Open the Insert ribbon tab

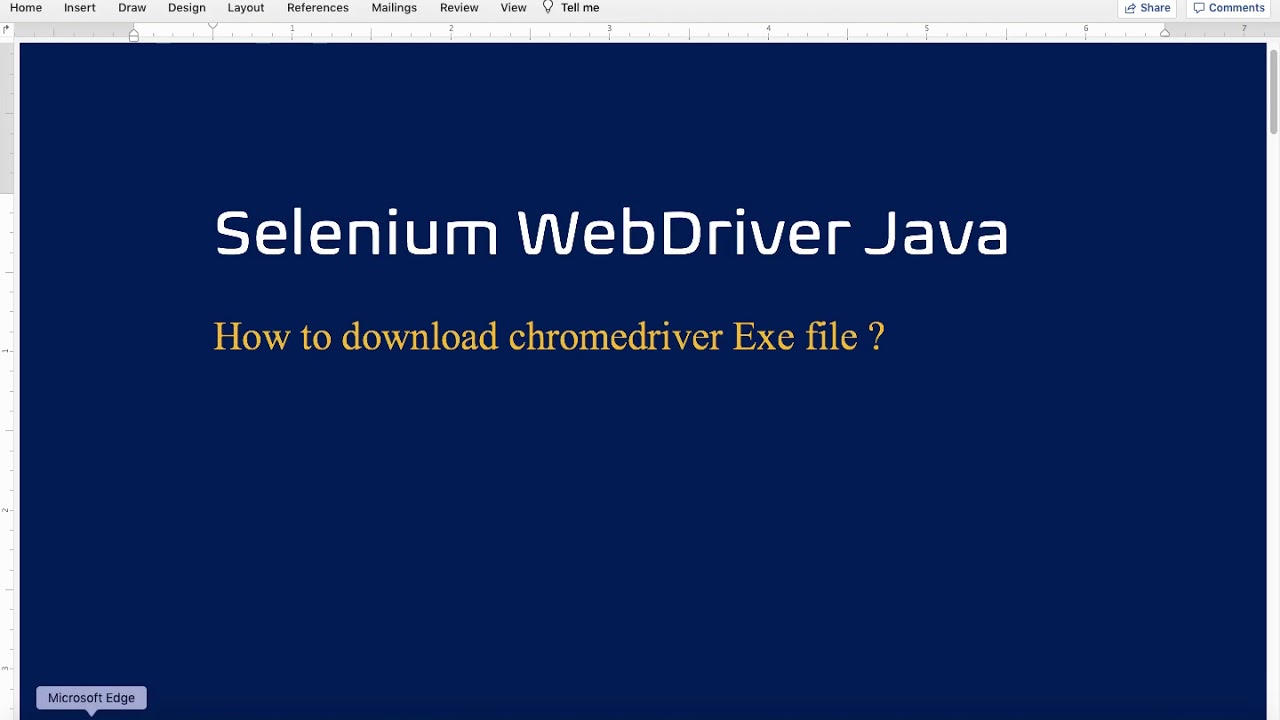[80, 7]
